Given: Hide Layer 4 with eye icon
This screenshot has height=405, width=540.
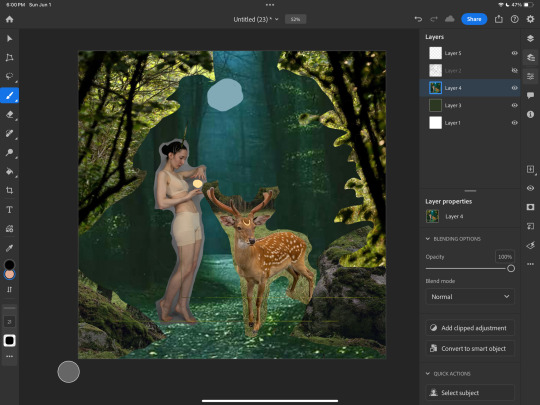Looking at the screenshot, I should (x=515, y=88).
